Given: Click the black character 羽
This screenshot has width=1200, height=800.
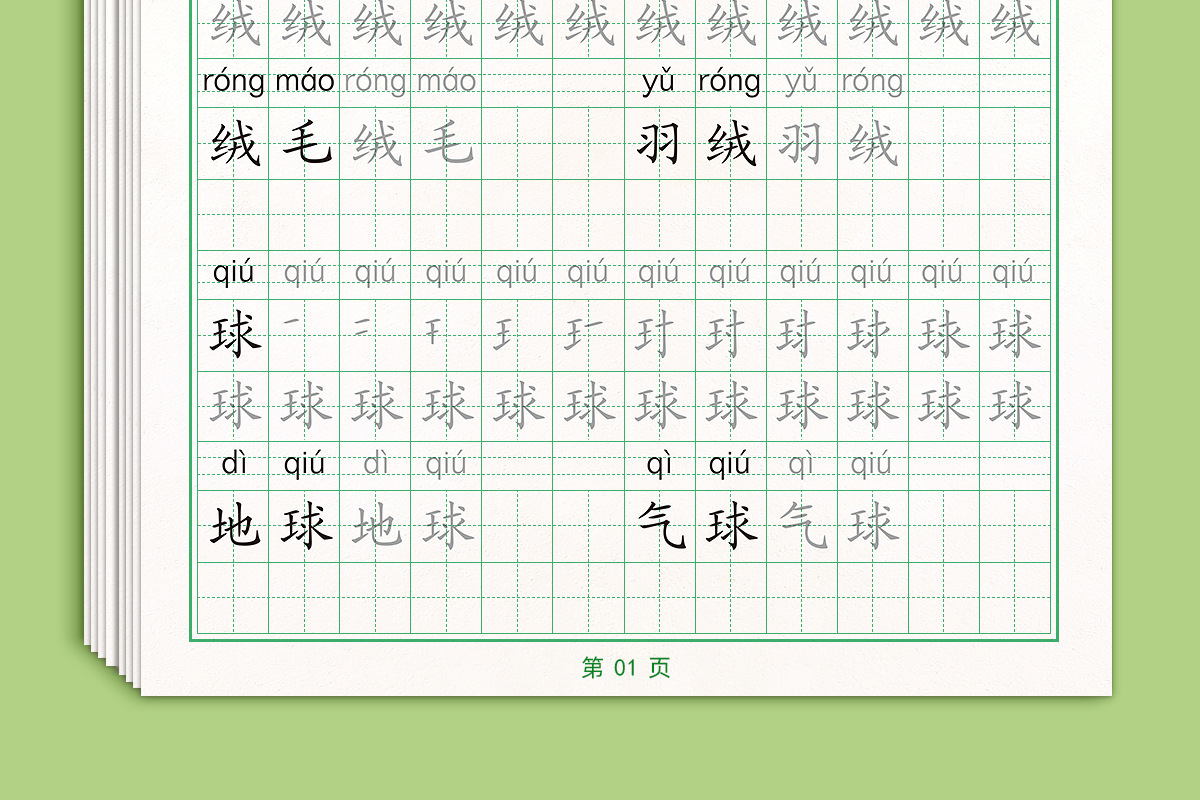Looking at the screenshot, I should tap(660, 145).
